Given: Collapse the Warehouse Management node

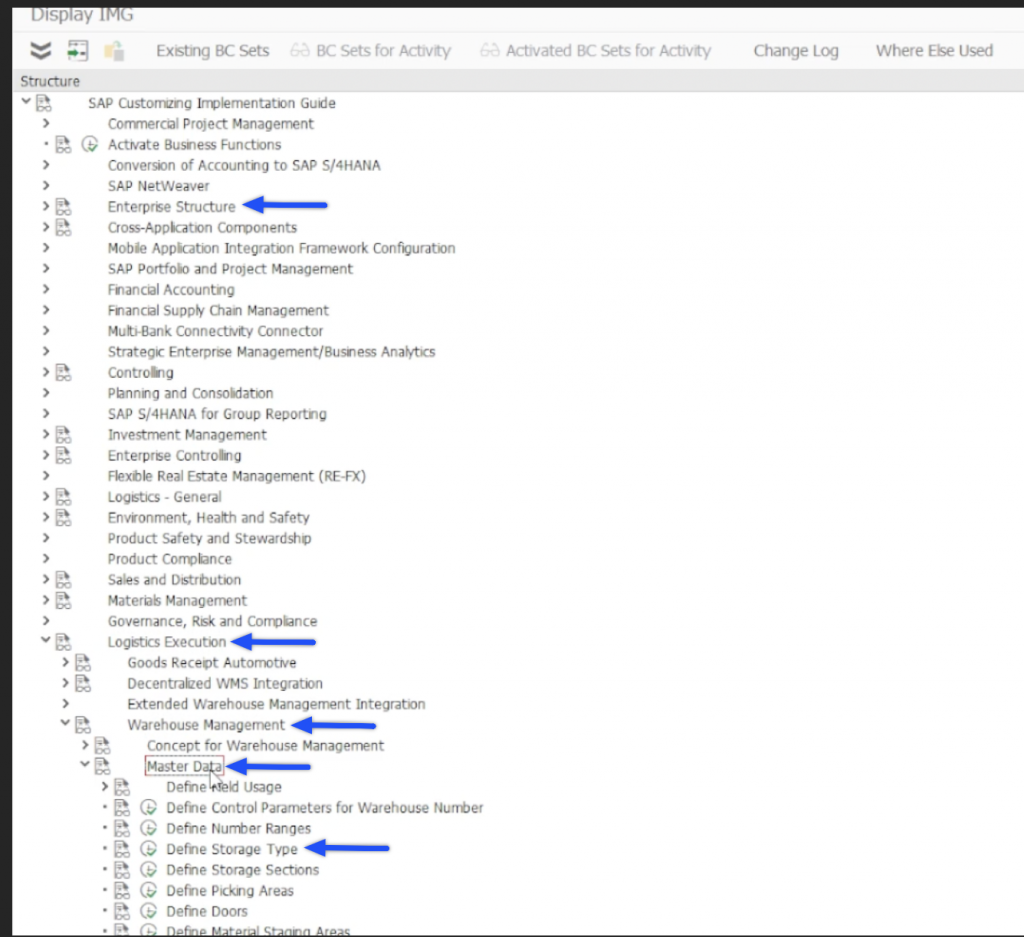Looking at the screenshot, I should pyautogui.click(x=66, y=724).
